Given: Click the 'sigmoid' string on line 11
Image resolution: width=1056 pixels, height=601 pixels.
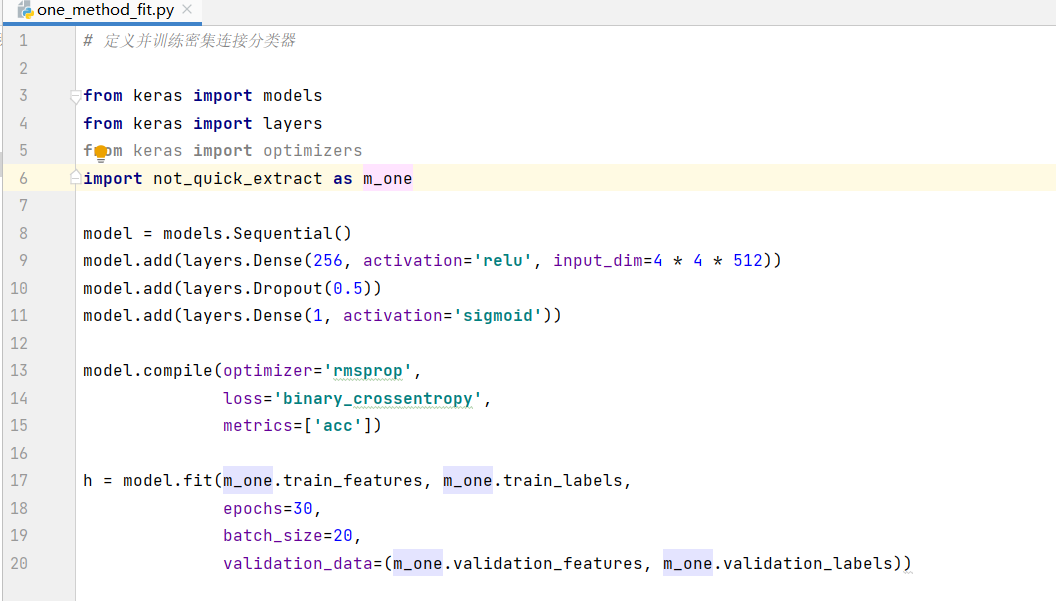Looking at the screenshot, I should point(498,316).
